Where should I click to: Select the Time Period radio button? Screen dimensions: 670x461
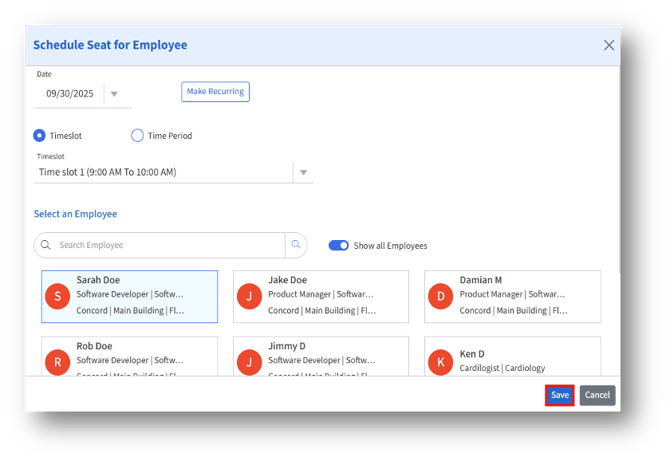[138, 136]
